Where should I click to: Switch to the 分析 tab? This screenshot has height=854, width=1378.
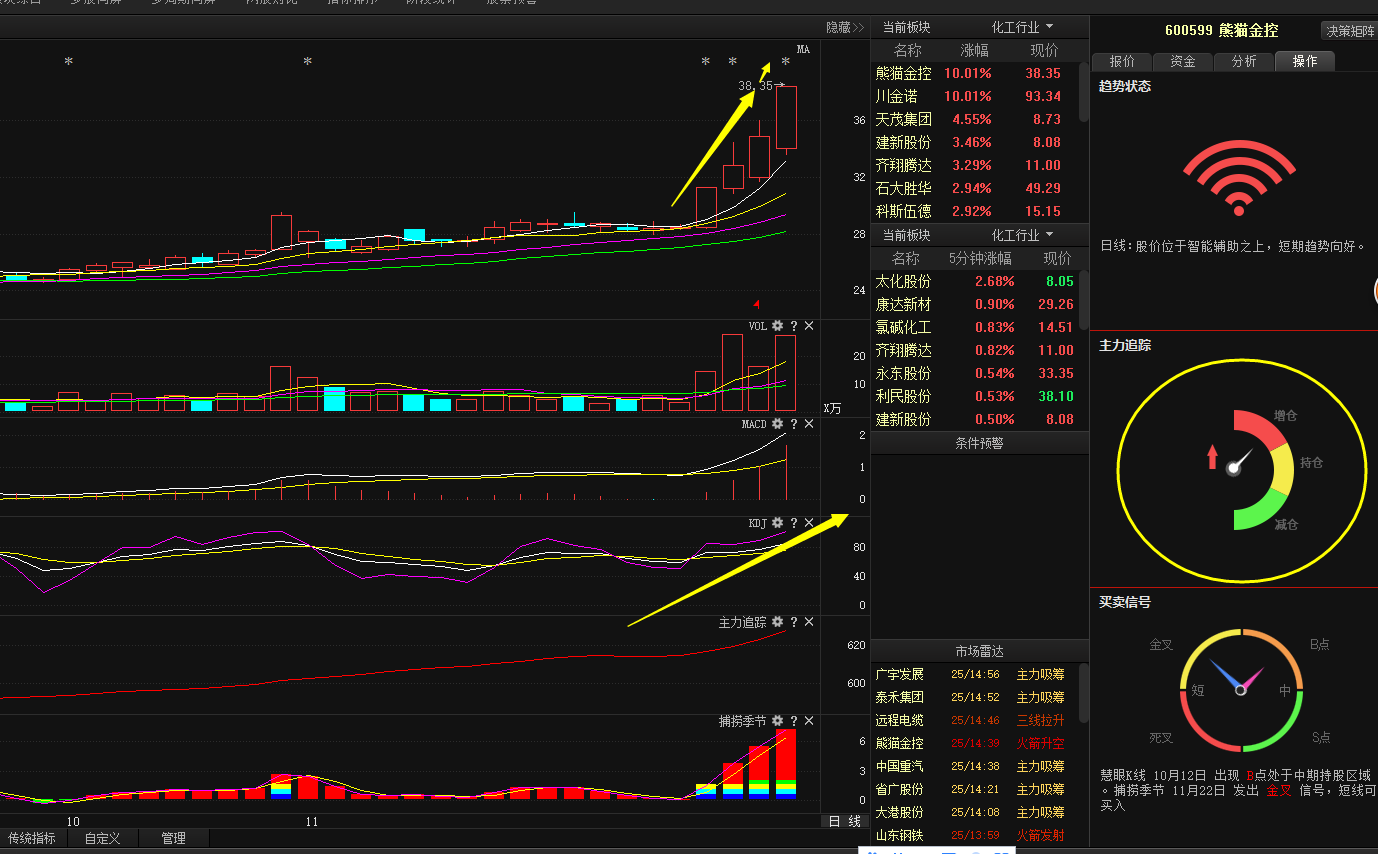coord(1244,61)
